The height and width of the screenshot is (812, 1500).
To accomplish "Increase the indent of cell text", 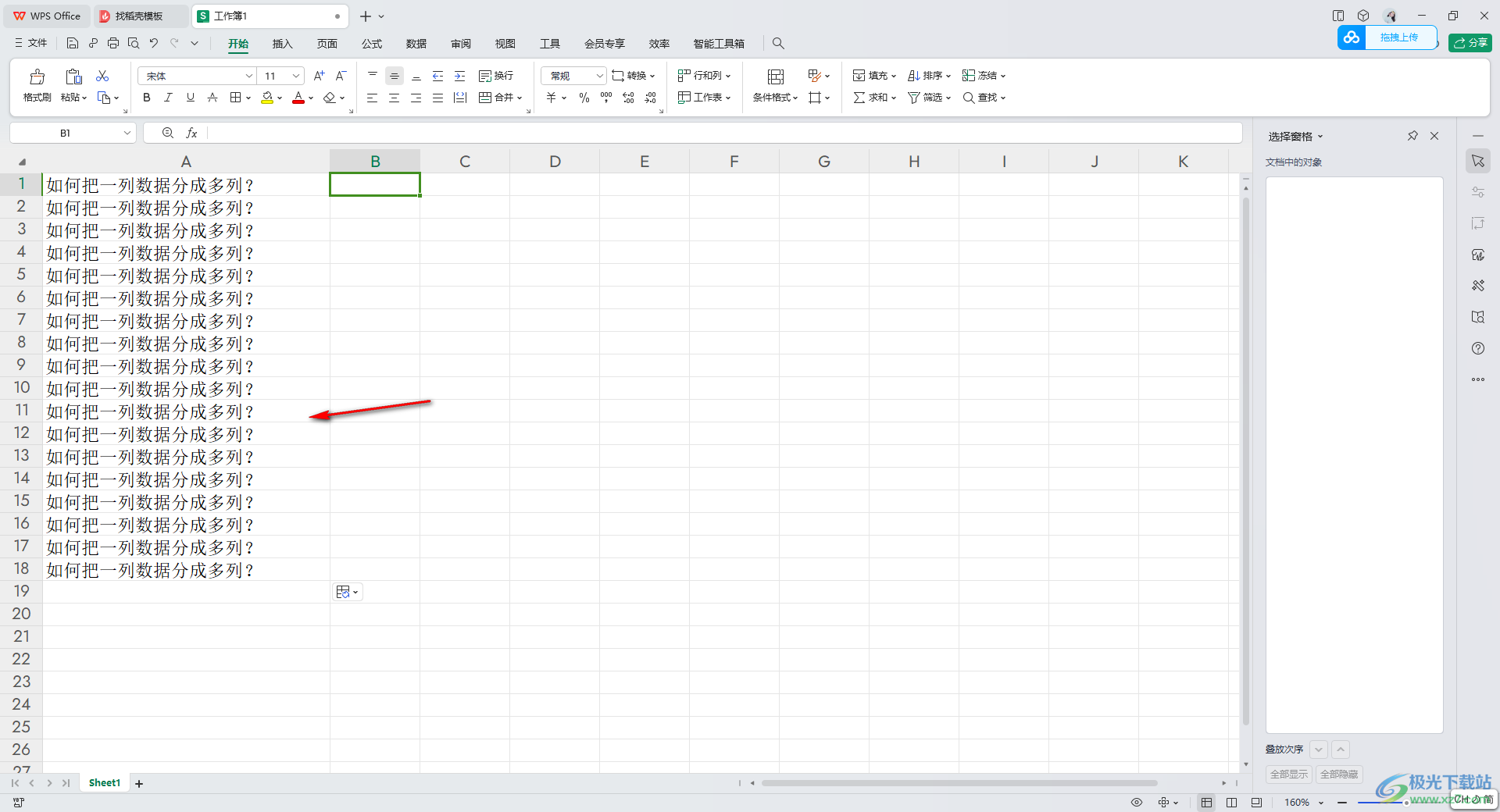I will 460,76.
